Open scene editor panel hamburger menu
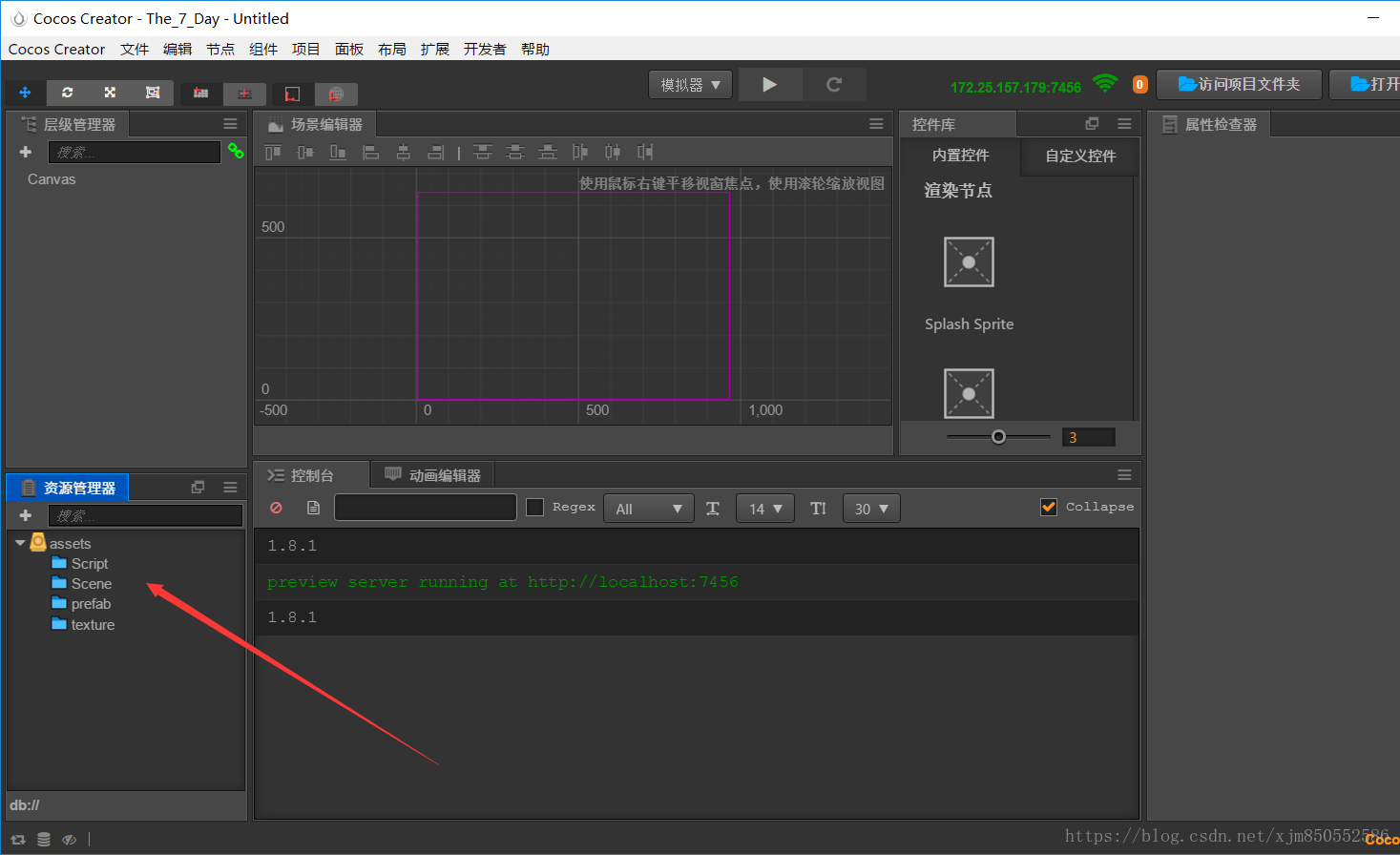 [876, 124]
